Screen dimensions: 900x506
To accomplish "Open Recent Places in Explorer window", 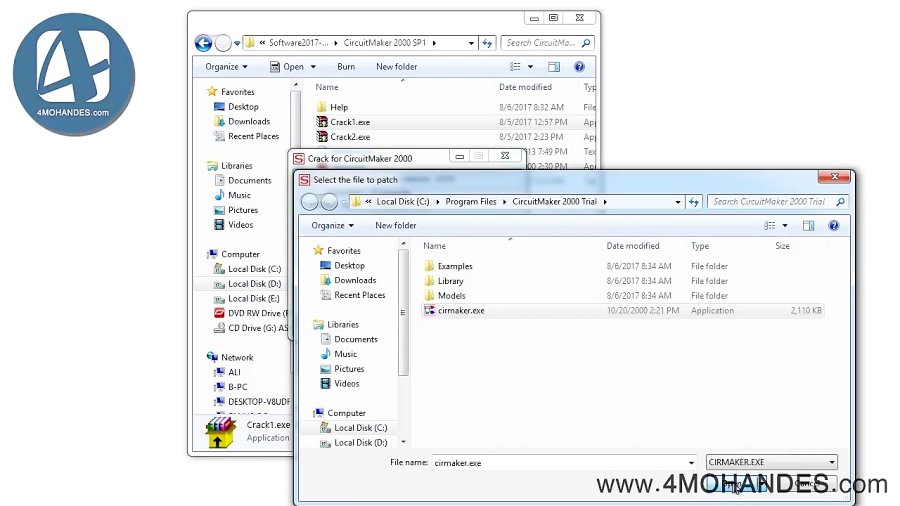I will (253, 137).
